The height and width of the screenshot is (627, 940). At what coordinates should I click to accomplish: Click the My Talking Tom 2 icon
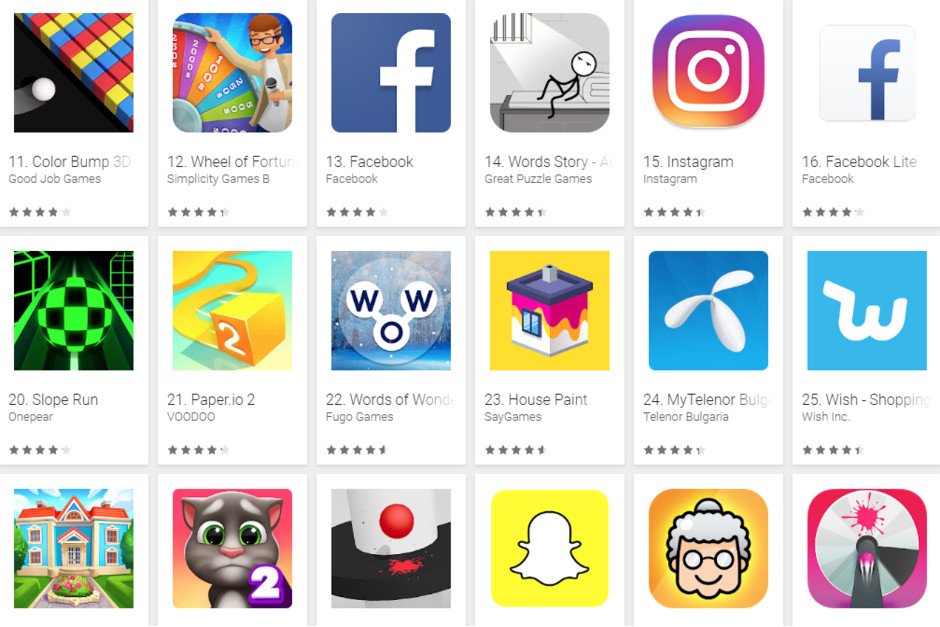tap(232, 548)
